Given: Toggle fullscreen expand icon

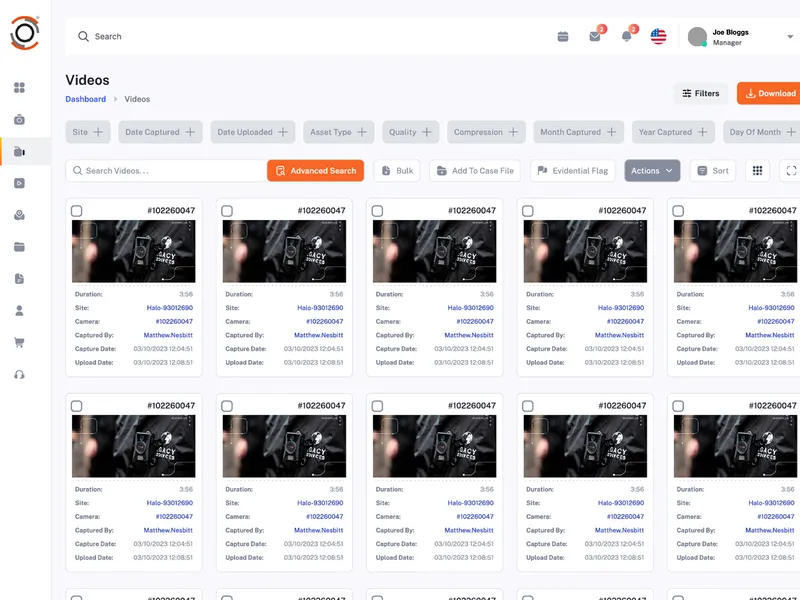Looking at the screenshot, I should pos(791,171).
